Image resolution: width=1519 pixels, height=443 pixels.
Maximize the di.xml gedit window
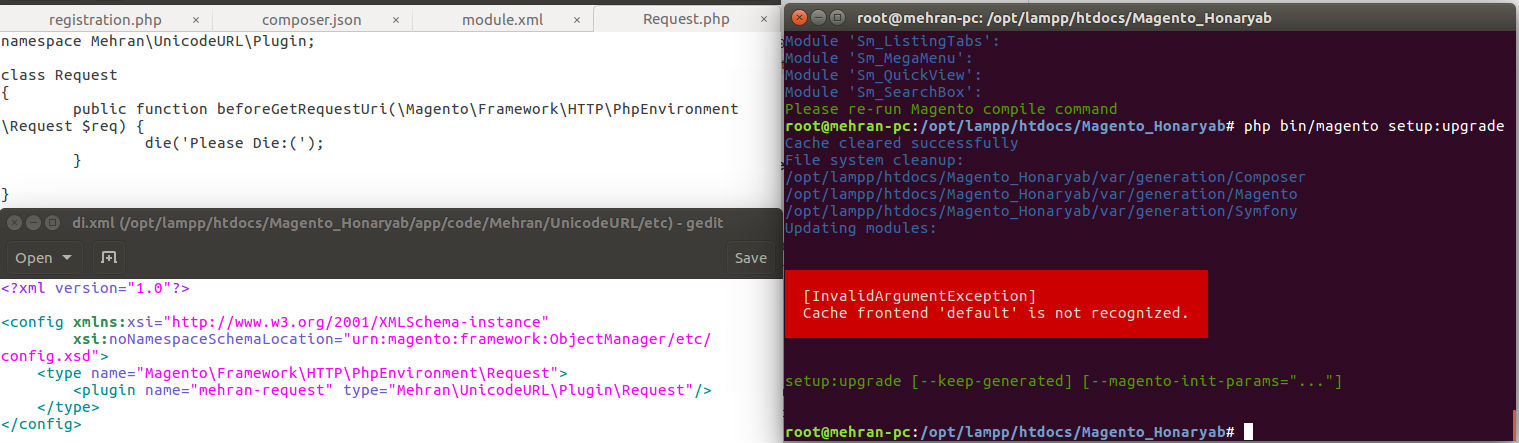(52, 223)
